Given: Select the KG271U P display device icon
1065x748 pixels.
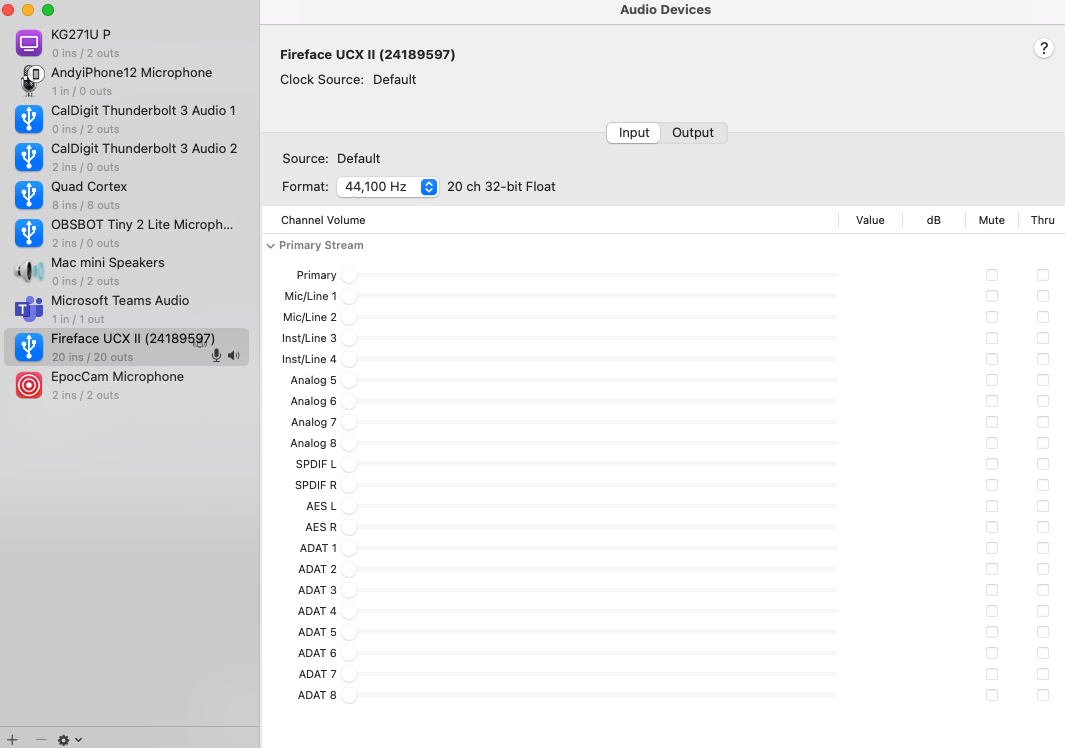Looking at the screenshot, I should tap(29, 43).
